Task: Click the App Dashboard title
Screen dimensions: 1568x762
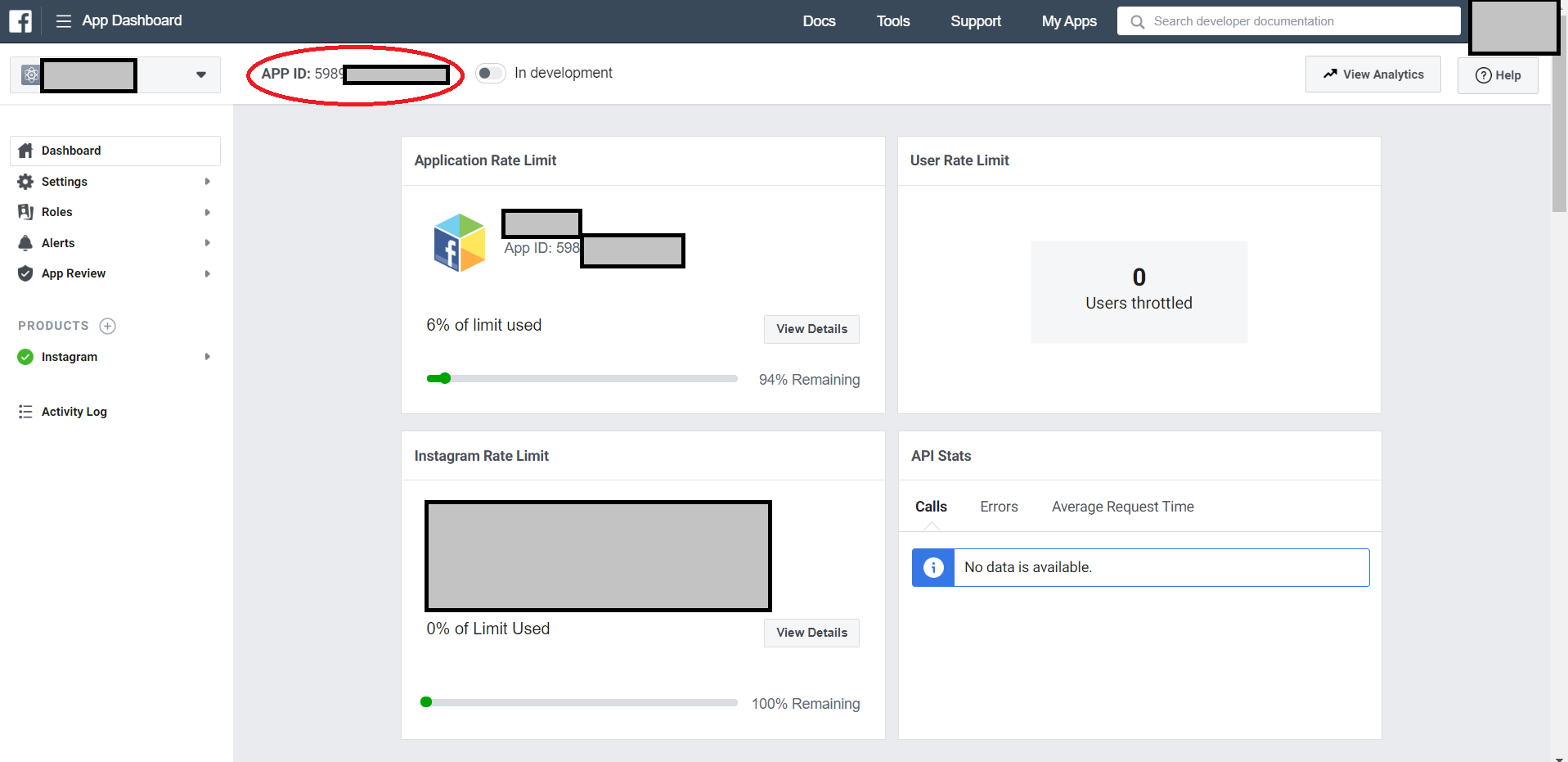Action: pos(132,20)
